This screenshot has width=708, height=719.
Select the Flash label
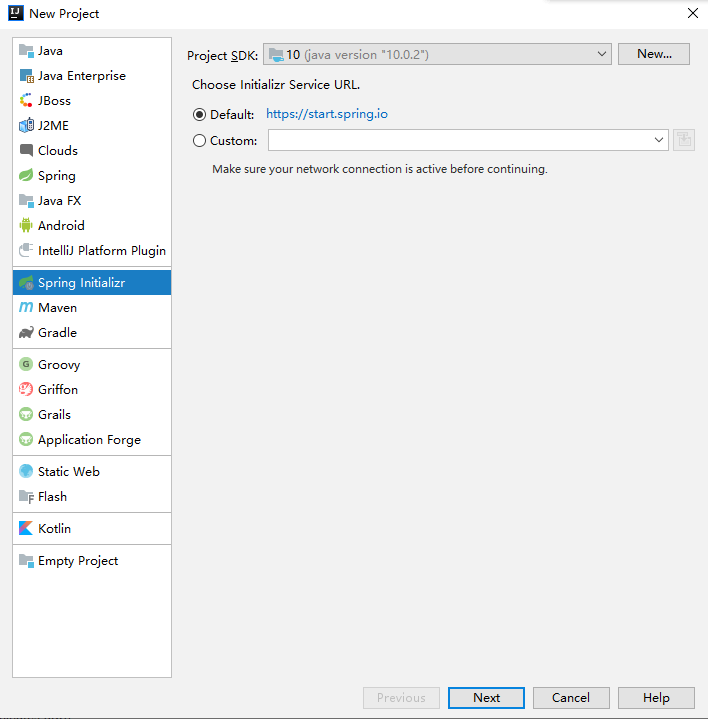click(x=53, y=497)
